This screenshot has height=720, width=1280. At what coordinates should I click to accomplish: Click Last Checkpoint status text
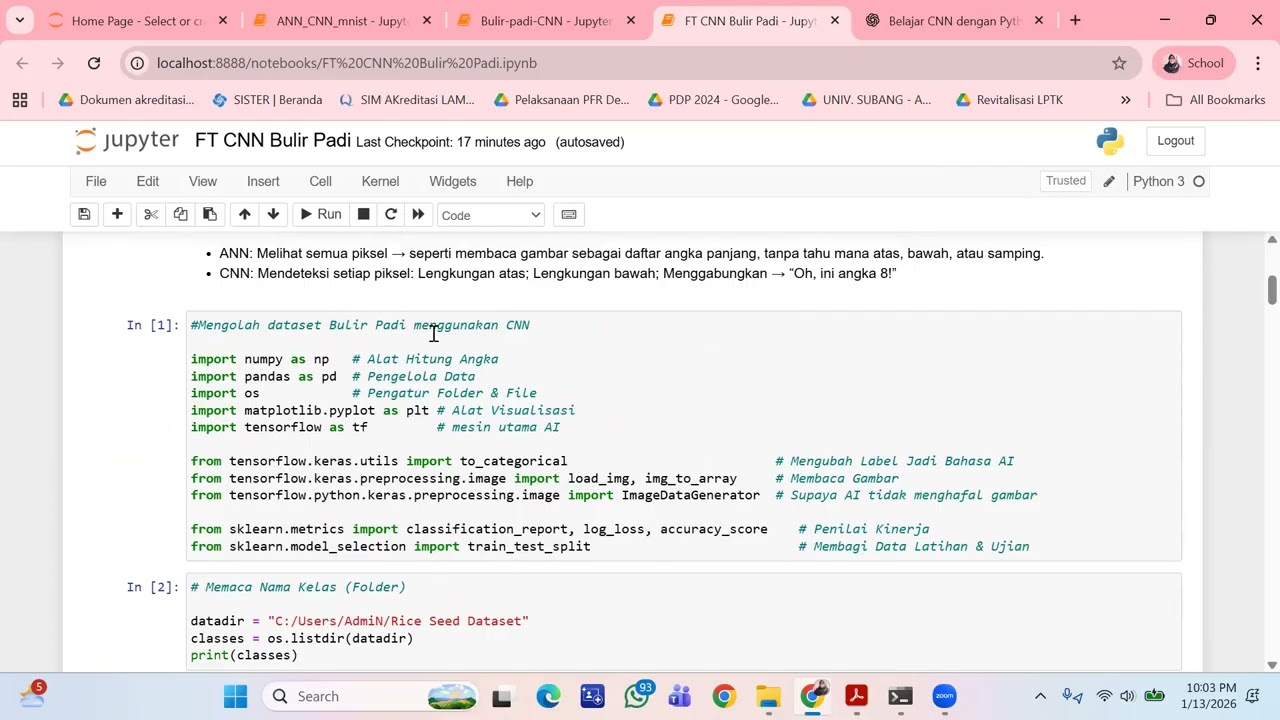(x=451, y=142)
